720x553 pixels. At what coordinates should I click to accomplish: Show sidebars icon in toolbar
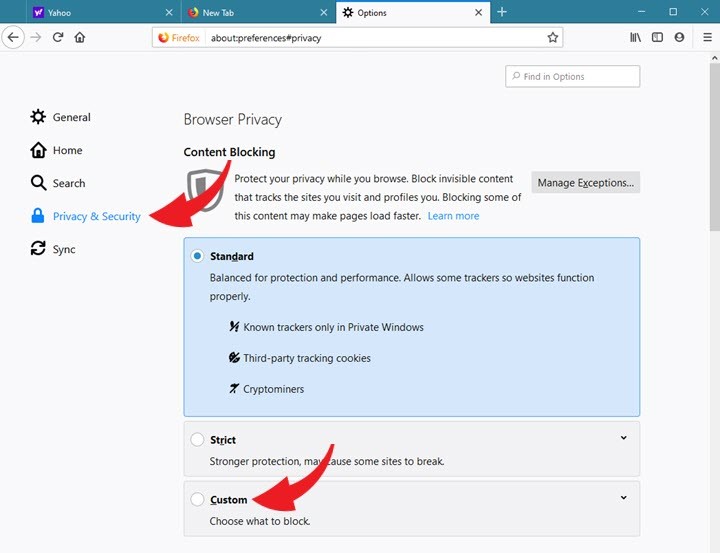pyautogui.click(x=657, y=37)
